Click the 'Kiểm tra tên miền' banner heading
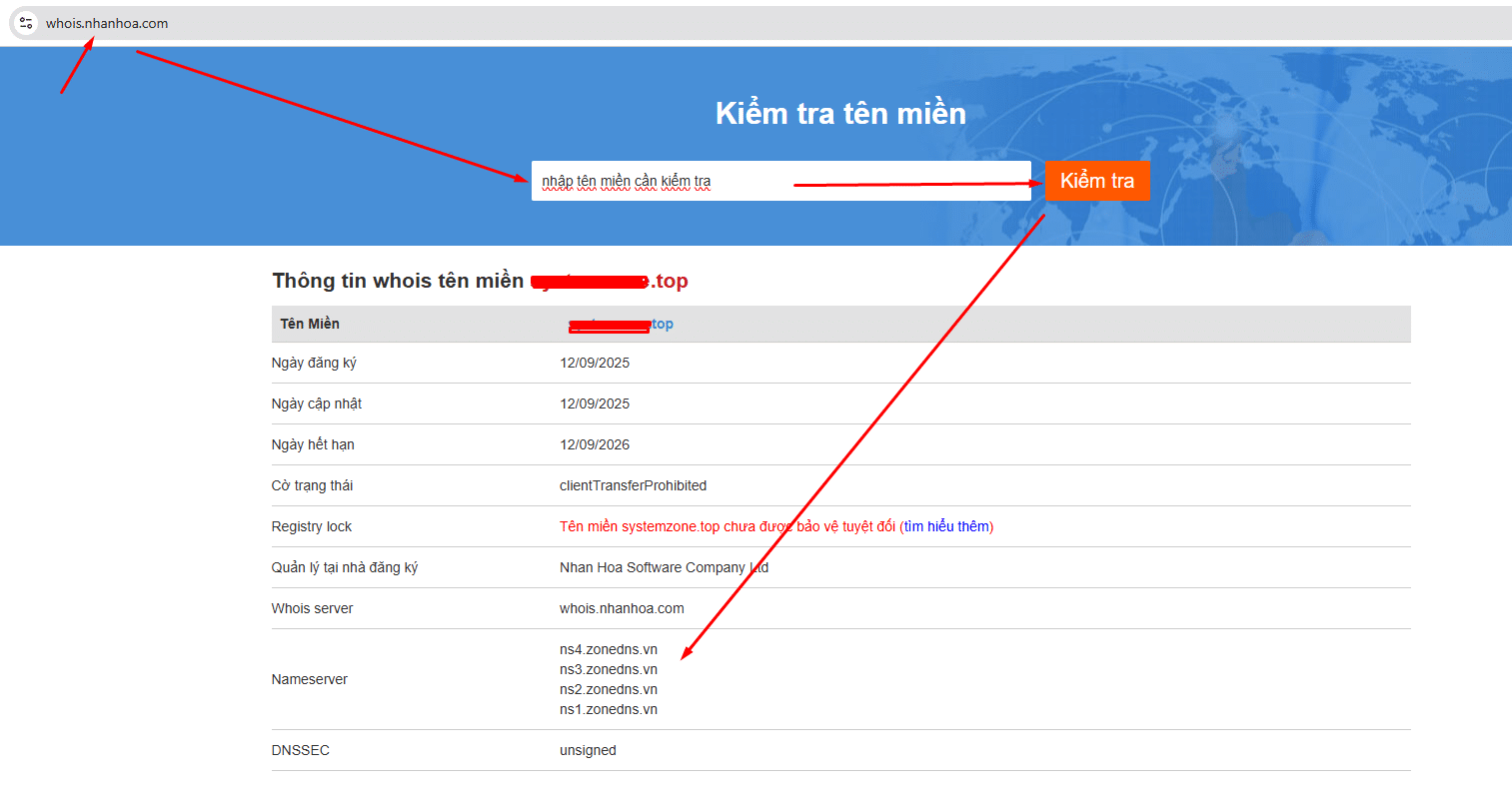 pos(840,113)
